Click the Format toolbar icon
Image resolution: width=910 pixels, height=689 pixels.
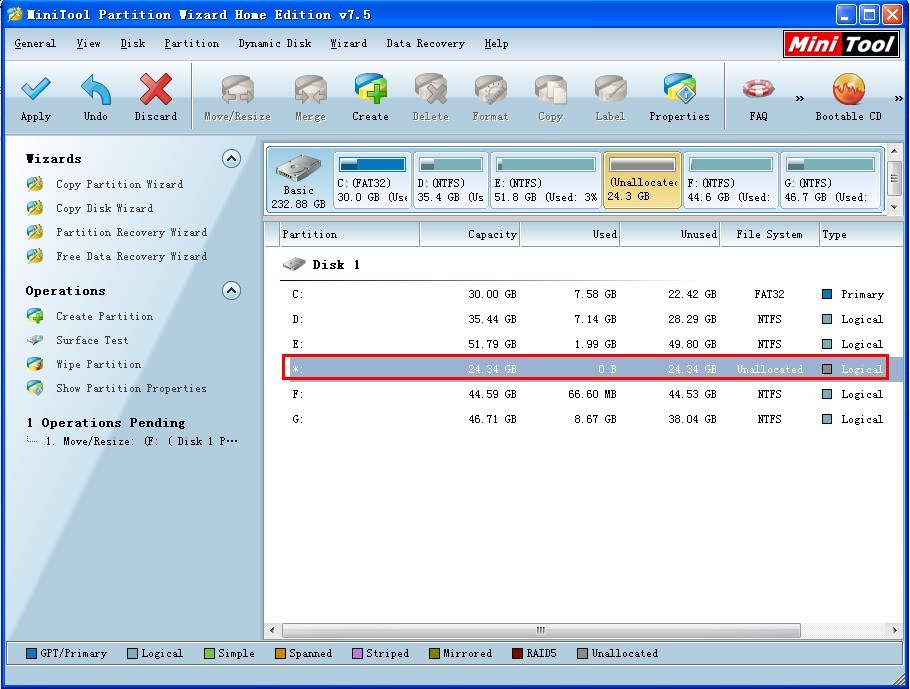click(x=490, y=98)
